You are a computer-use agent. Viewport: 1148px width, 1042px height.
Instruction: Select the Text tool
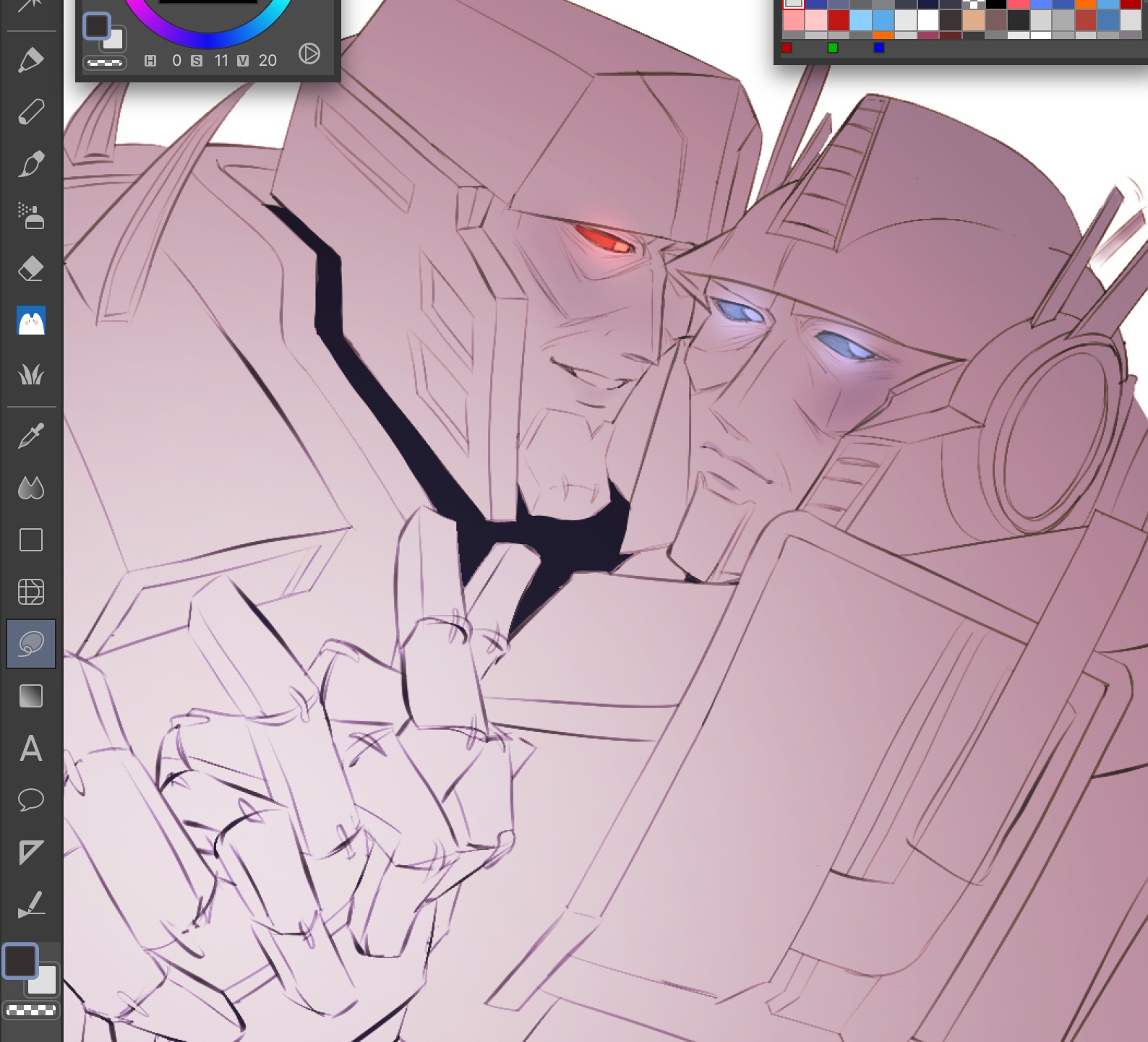coord(30,749)
